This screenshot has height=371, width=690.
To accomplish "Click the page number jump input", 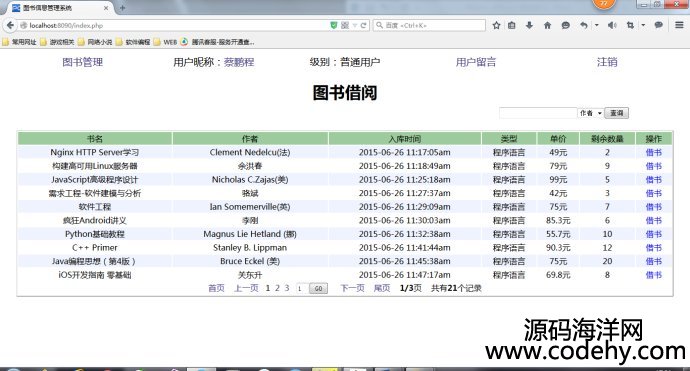I will tap(301, 289).
